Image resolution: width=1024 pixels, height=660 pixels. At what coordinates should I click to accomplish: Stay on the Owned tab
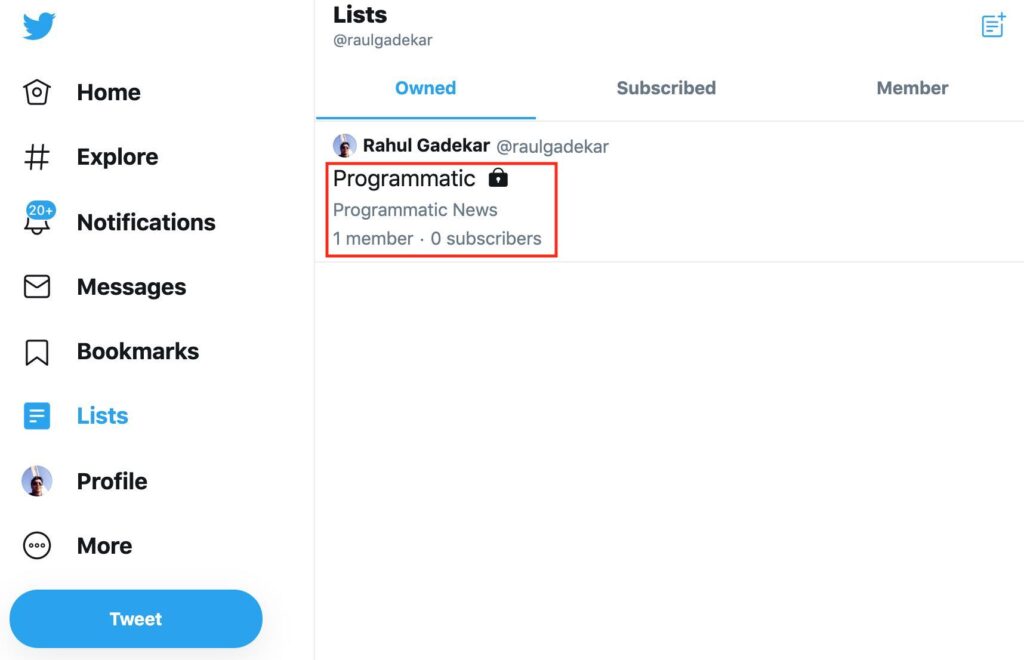(x=425, y=88)
